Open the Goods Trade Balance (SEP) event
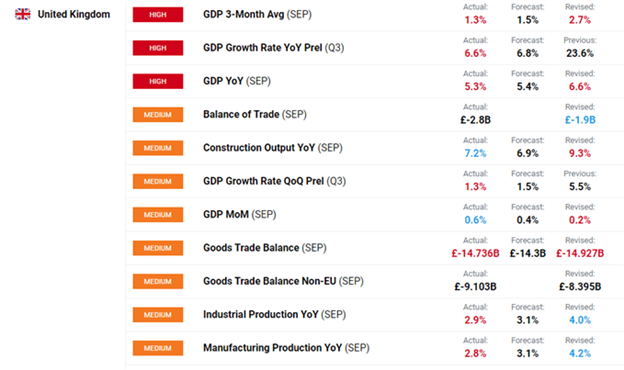Viewport: 624px width, 370px height. coord(265,248)
